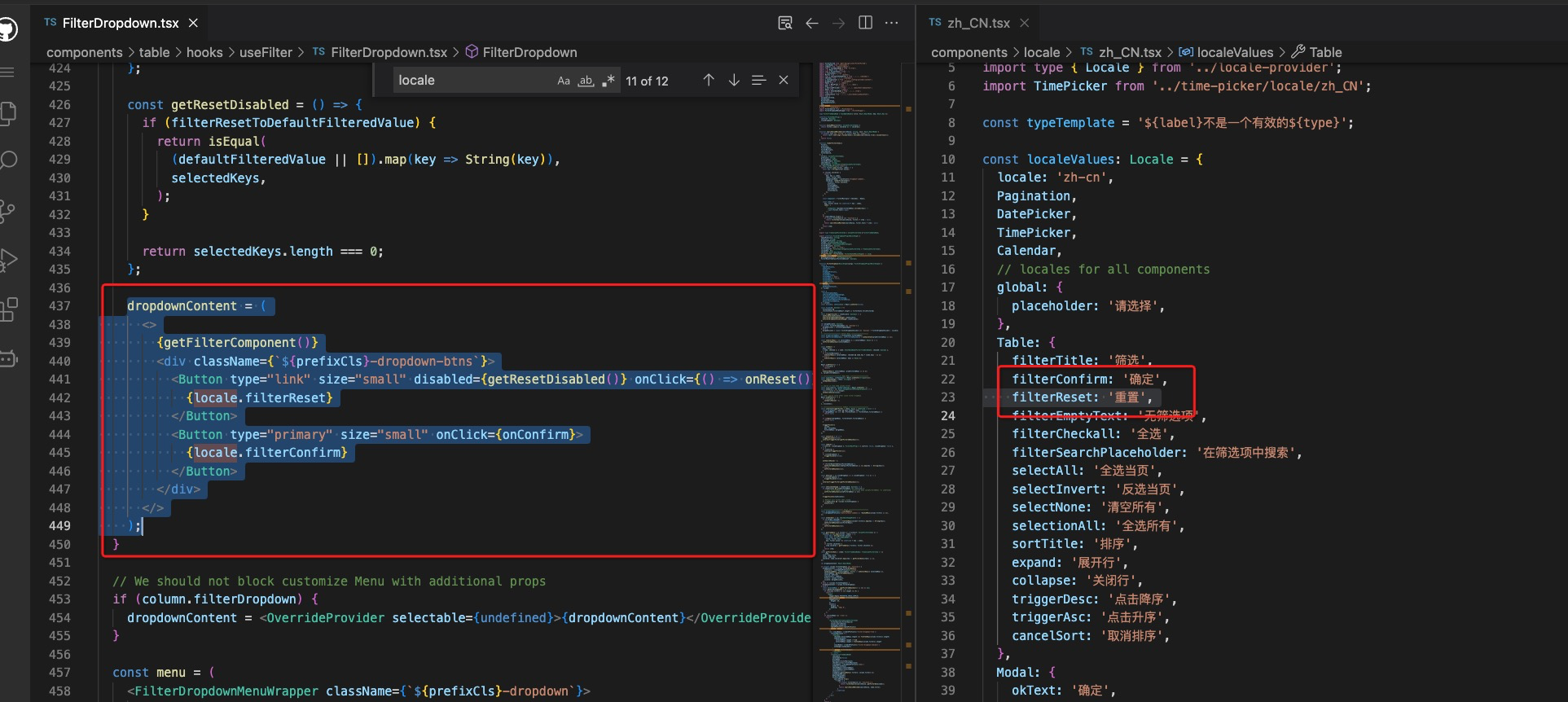This screenshot has height=702, width=1568.
Task: Go to next find match
Action: 734,80
